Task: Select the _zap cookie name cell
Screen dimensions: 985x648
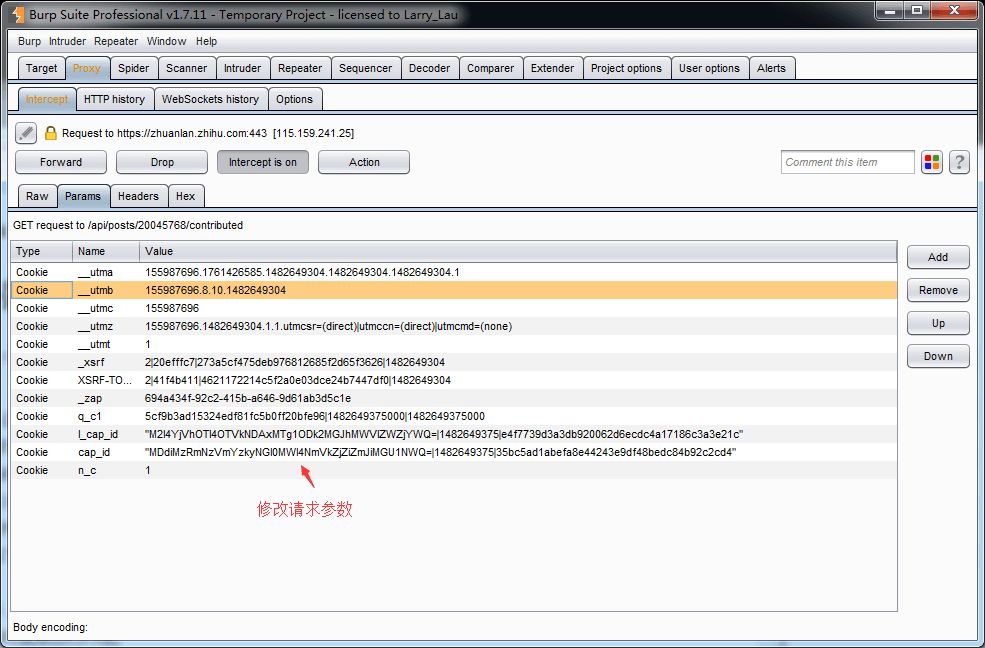Action: click(106, 398)
